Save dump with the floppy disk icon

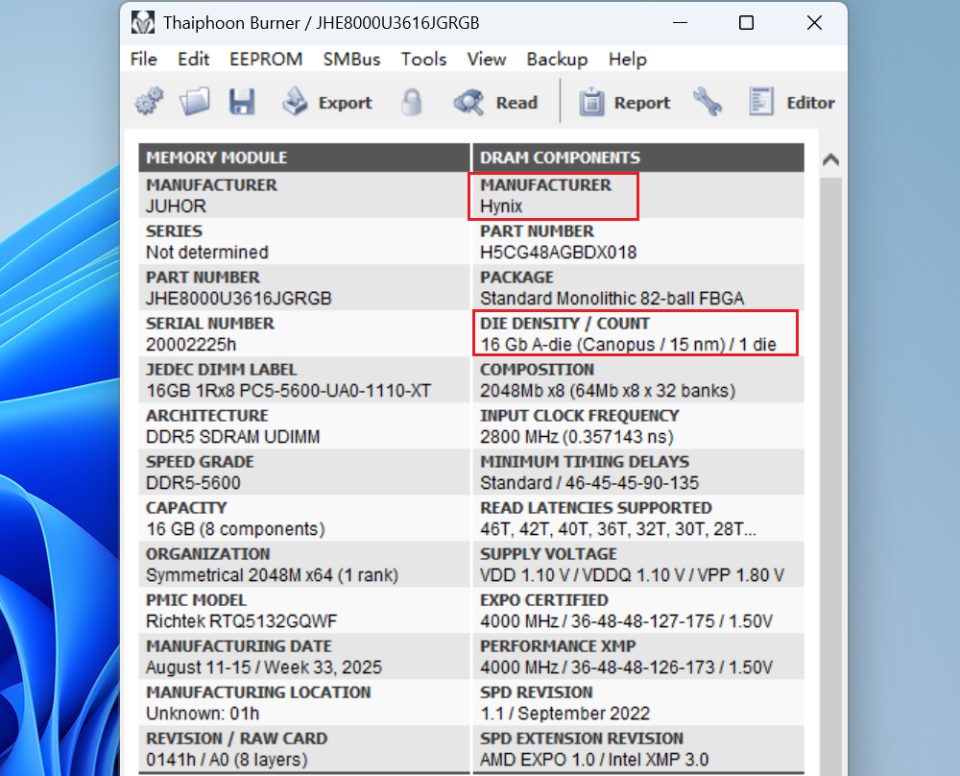pyautogui.click(x=242, y=102)
